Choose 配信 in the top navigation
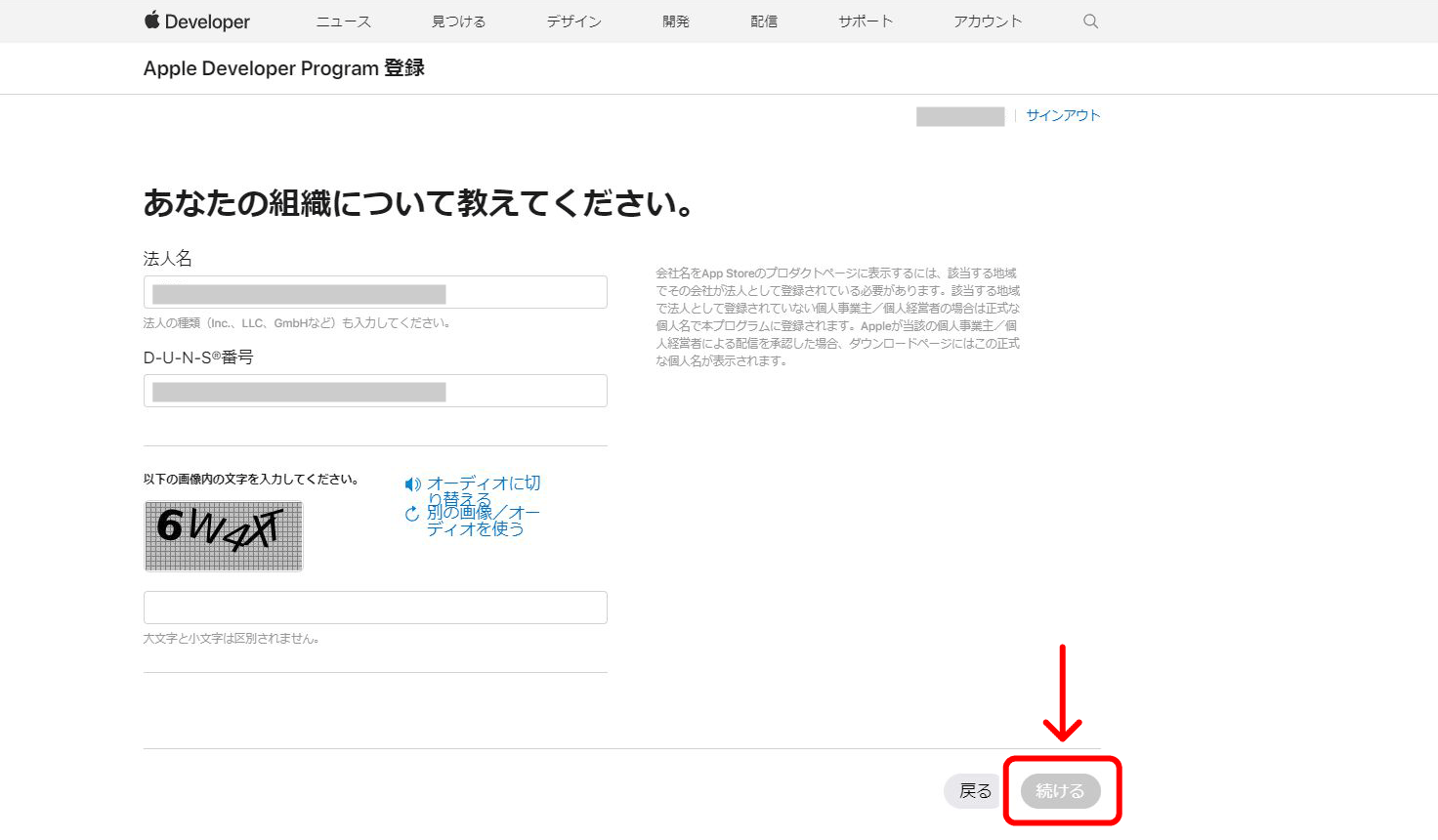Image resolution: width=1438 pixels, height=840 pixels. [x=764, y=21]
